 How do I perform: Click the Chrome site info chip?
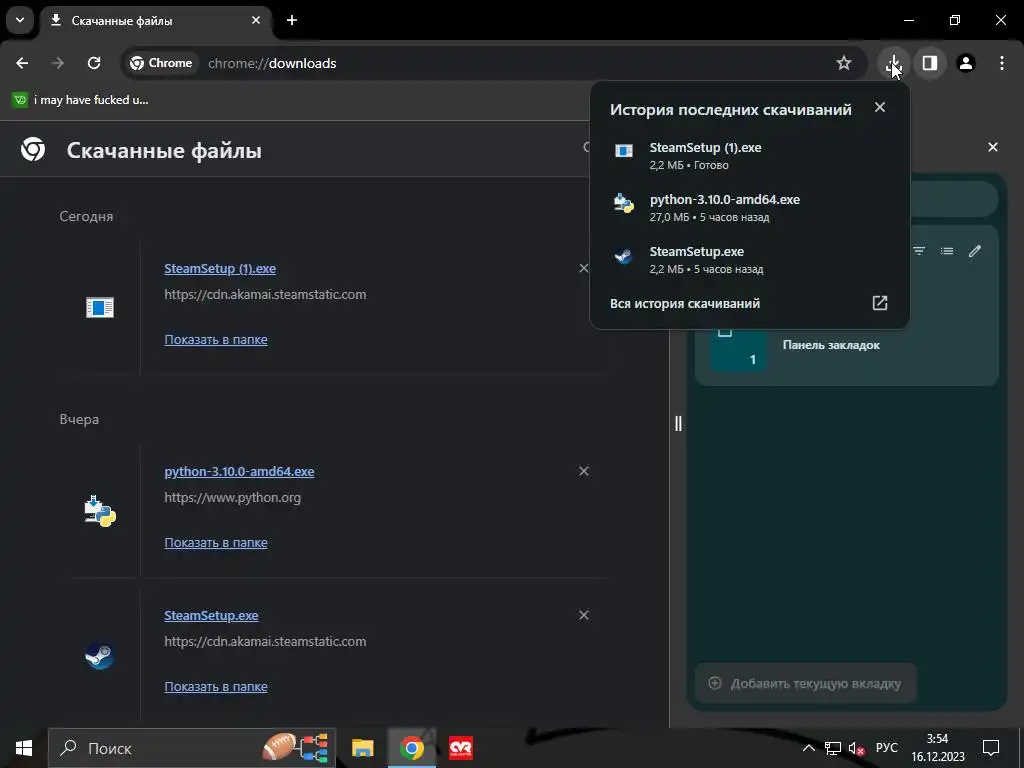[161, 63]
